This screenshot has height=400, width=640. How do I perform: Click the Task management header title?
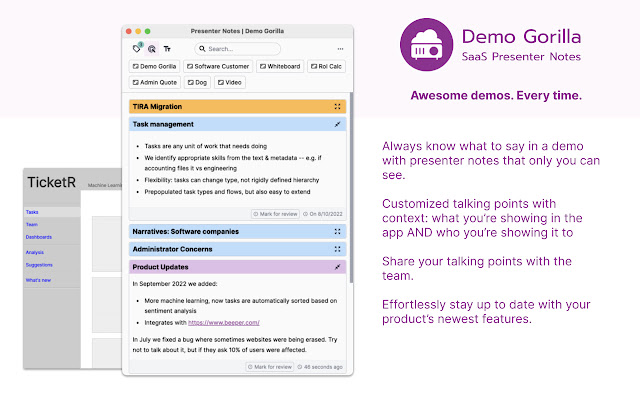tap(163, 124)
